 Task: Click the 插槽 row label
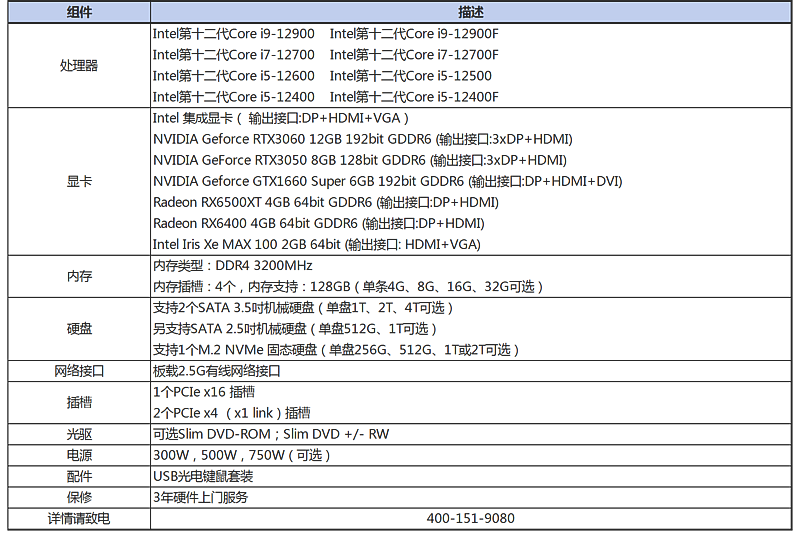(x=79, y=402)
